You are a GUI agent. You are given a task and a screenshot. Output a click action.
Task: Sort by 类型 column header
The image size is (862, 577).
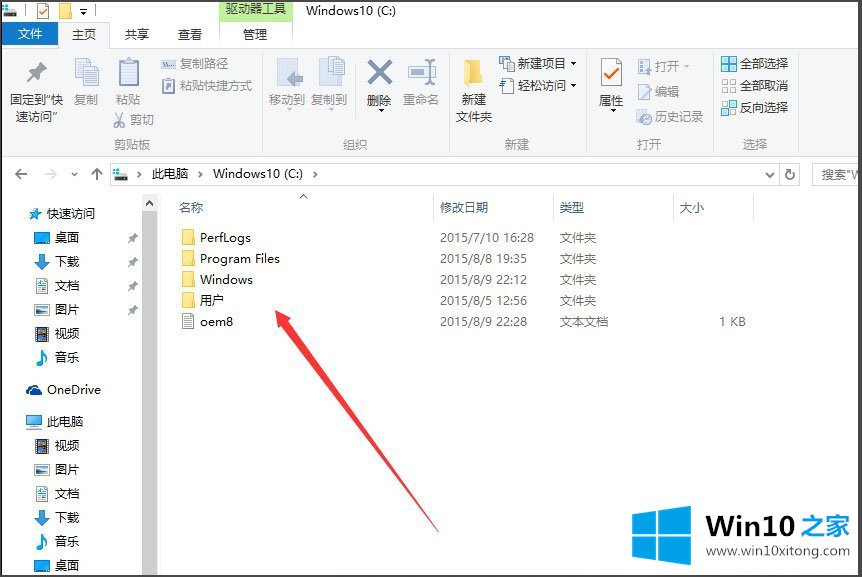[571, 207]
